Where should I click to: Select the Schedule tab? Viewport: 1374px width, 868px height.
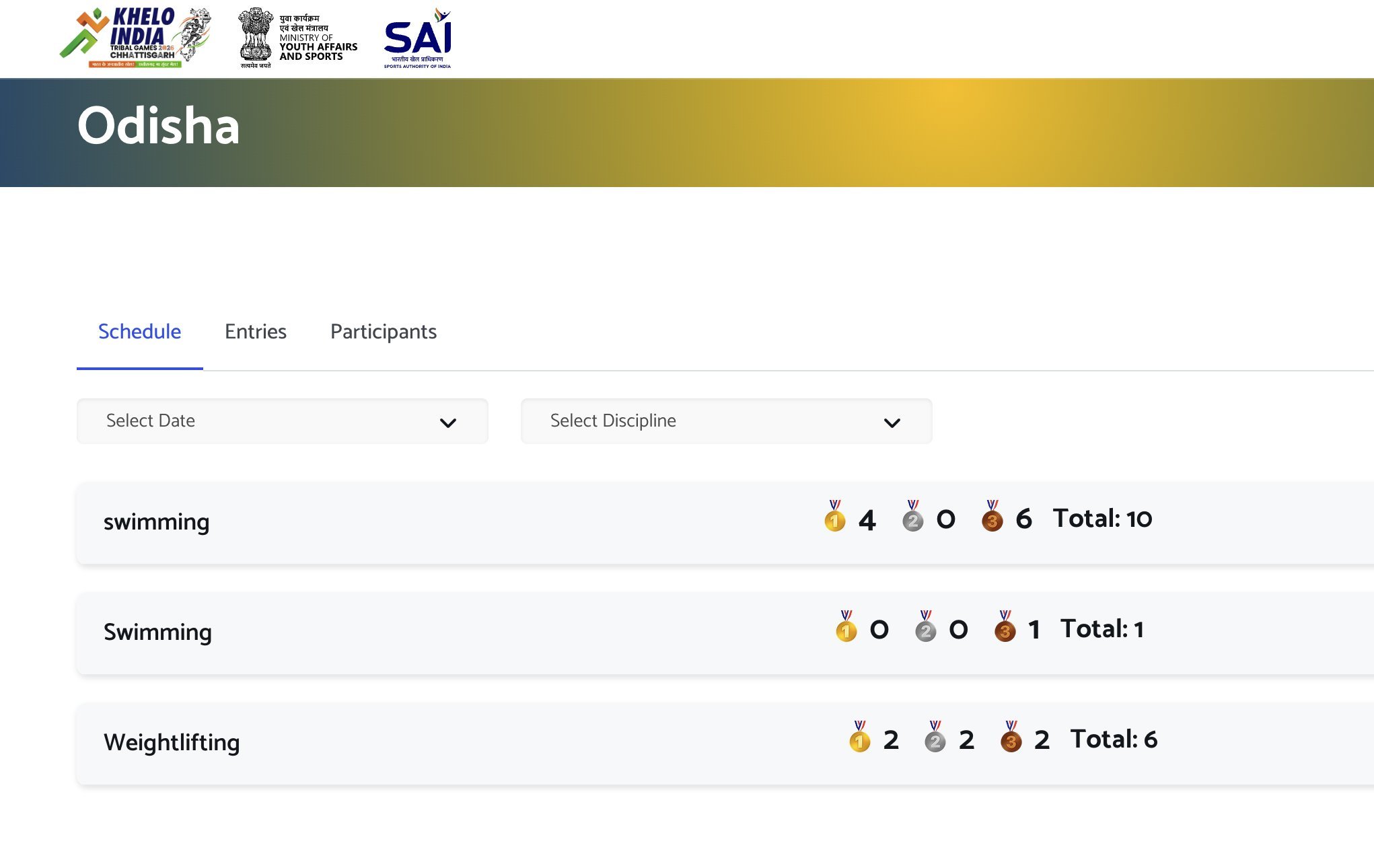tap(139, 332)
